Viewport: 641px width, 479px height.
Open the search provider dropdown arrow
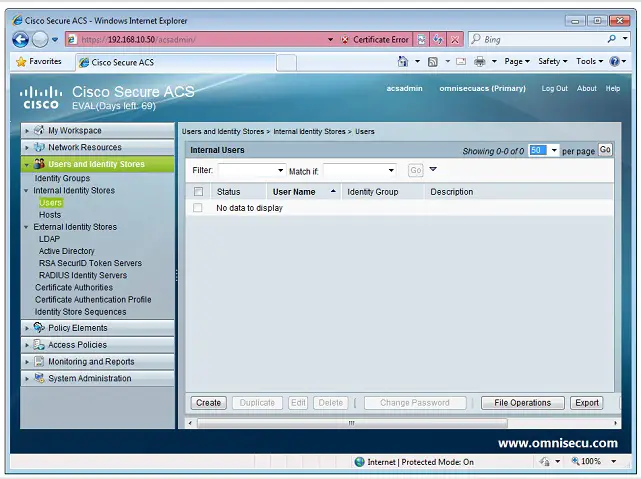tap(625, 39)
